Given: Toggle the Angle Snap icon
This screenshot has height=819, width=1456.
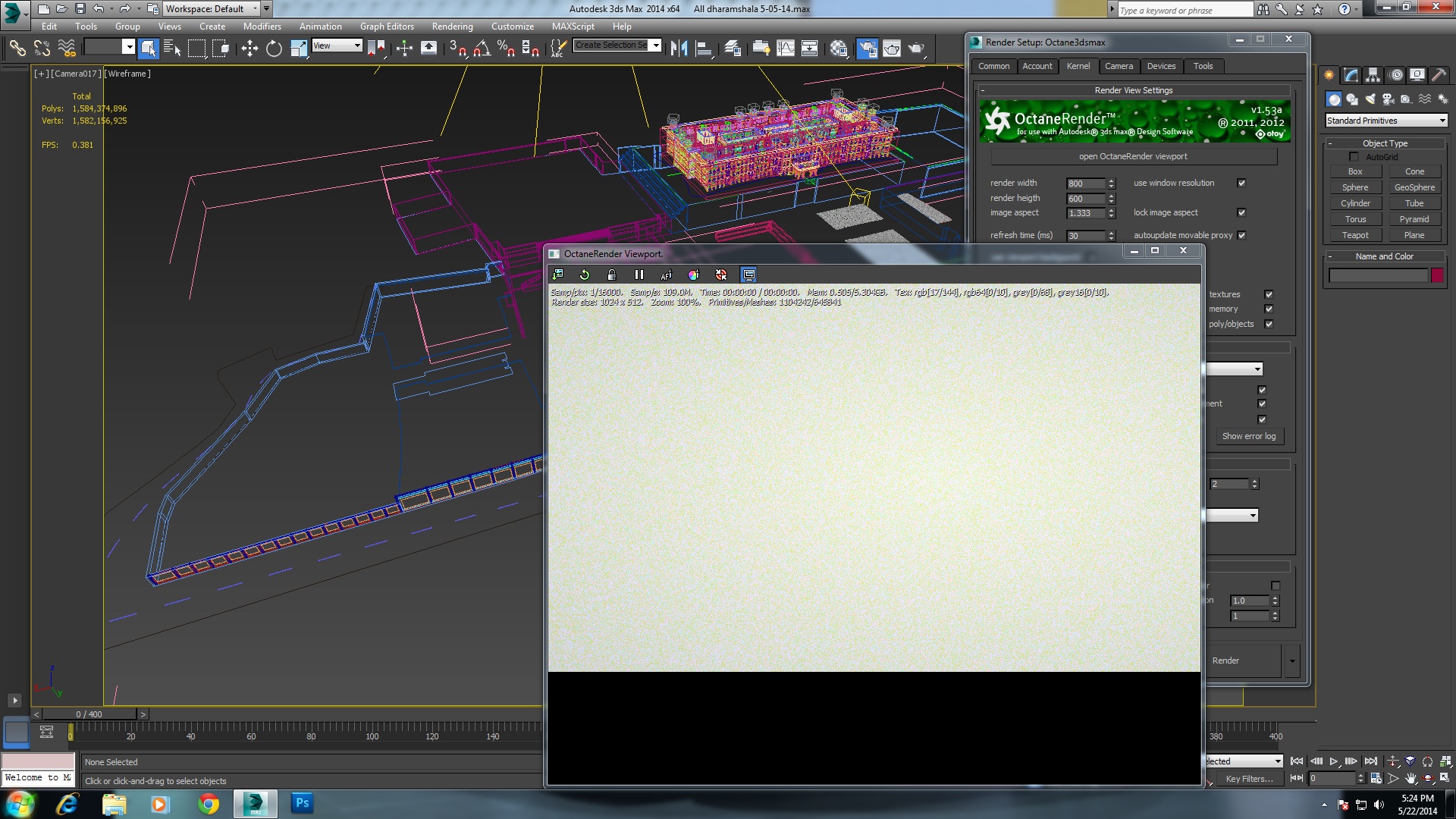Looking at the screenshot, I should (482, 49).
